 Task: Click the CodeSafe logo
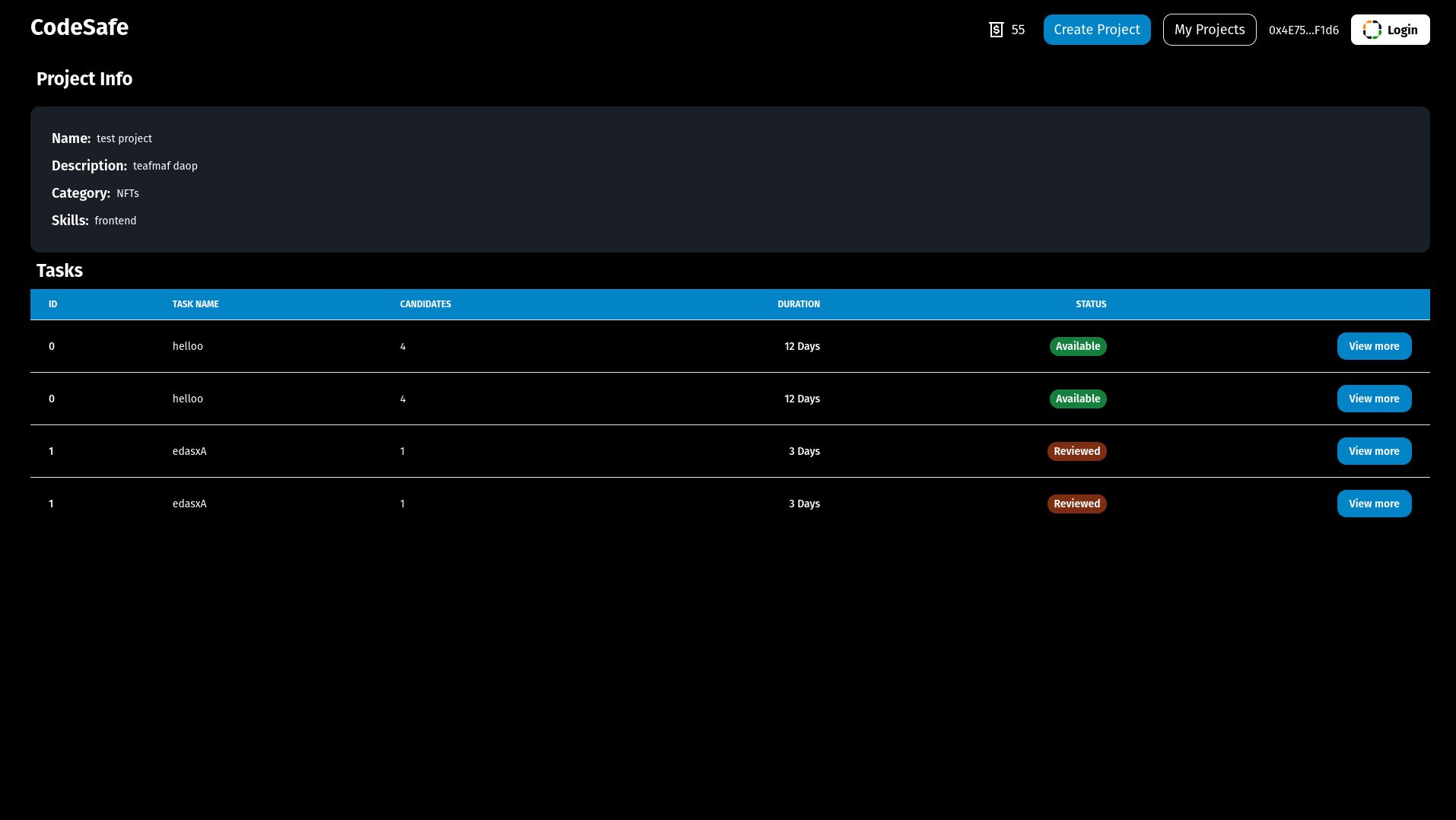pos(79,27)
